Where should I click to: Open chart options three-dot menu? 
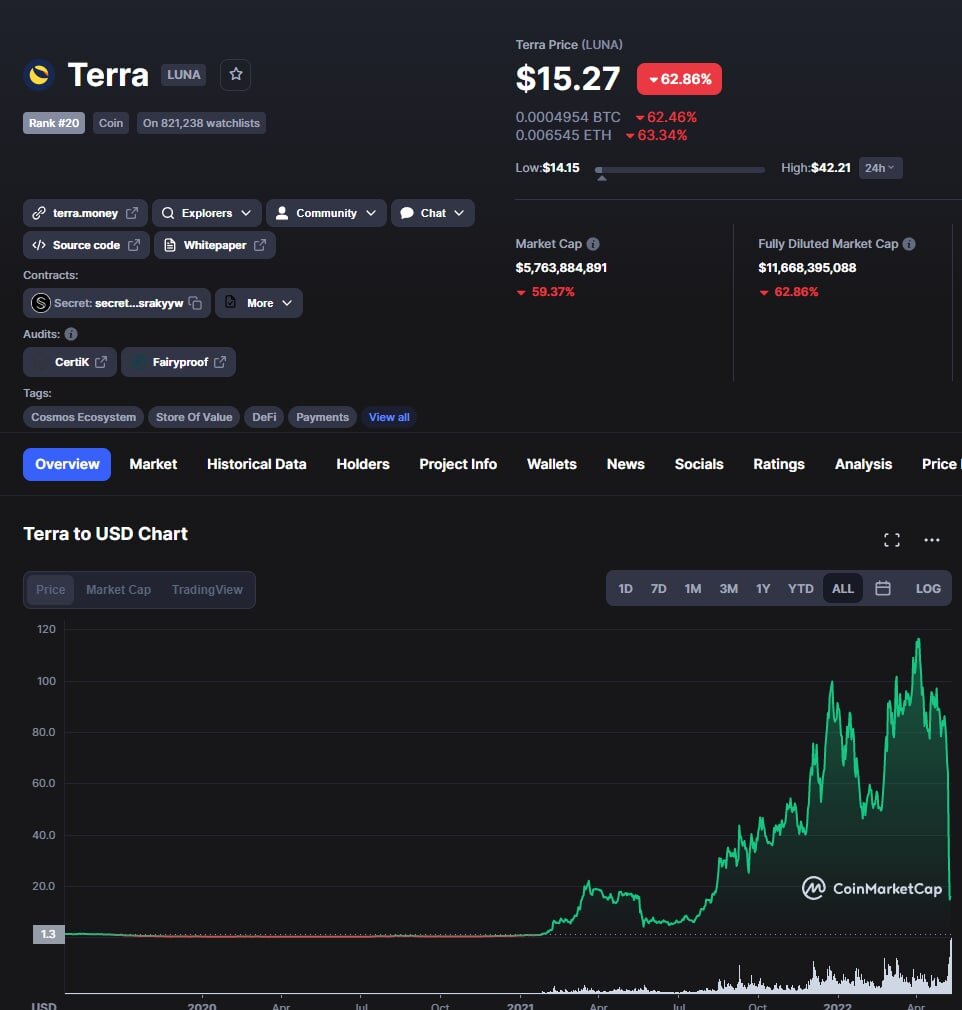[931, 540]
